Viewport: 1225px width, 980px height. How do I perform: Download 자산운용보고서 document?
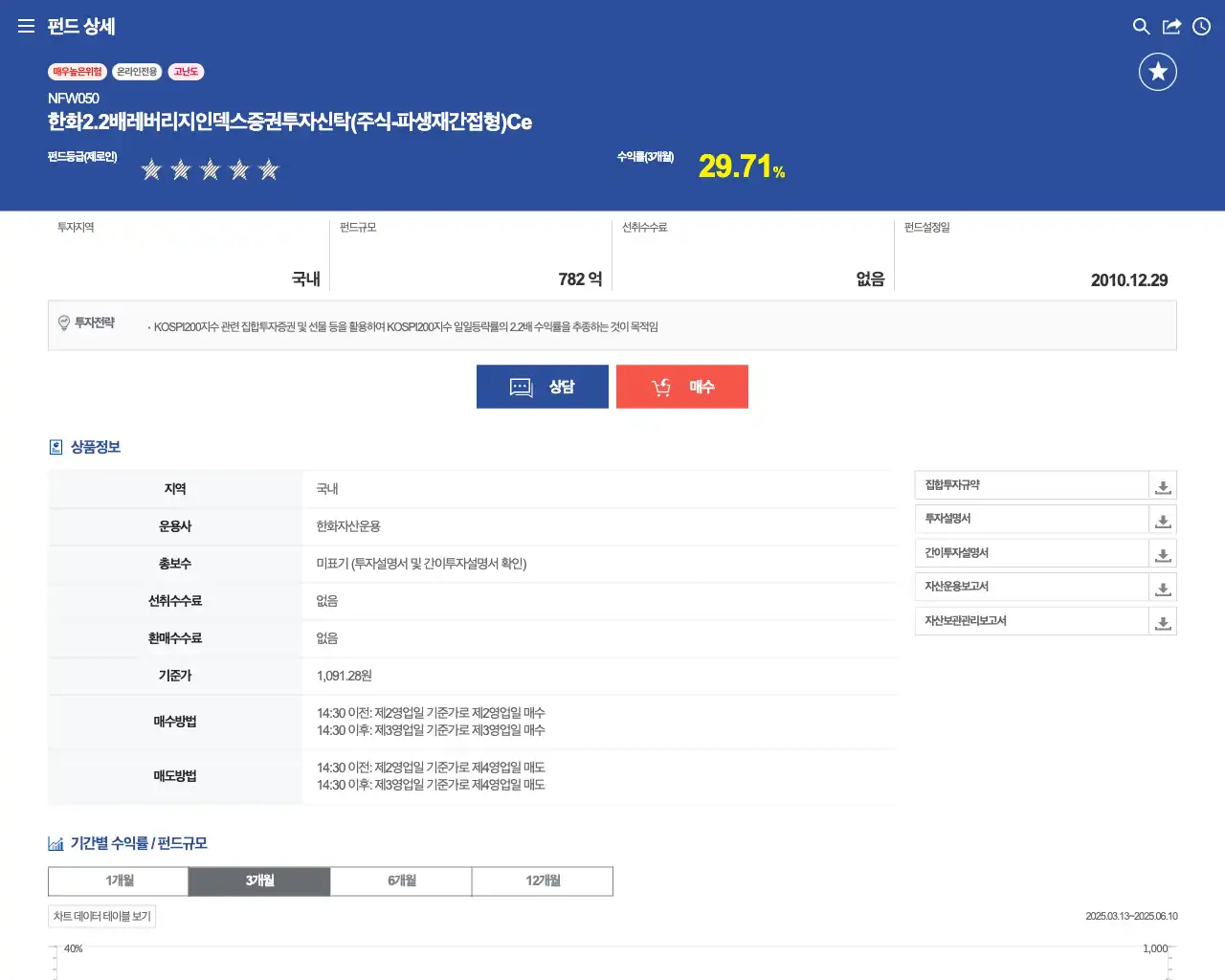(1163, 588)
